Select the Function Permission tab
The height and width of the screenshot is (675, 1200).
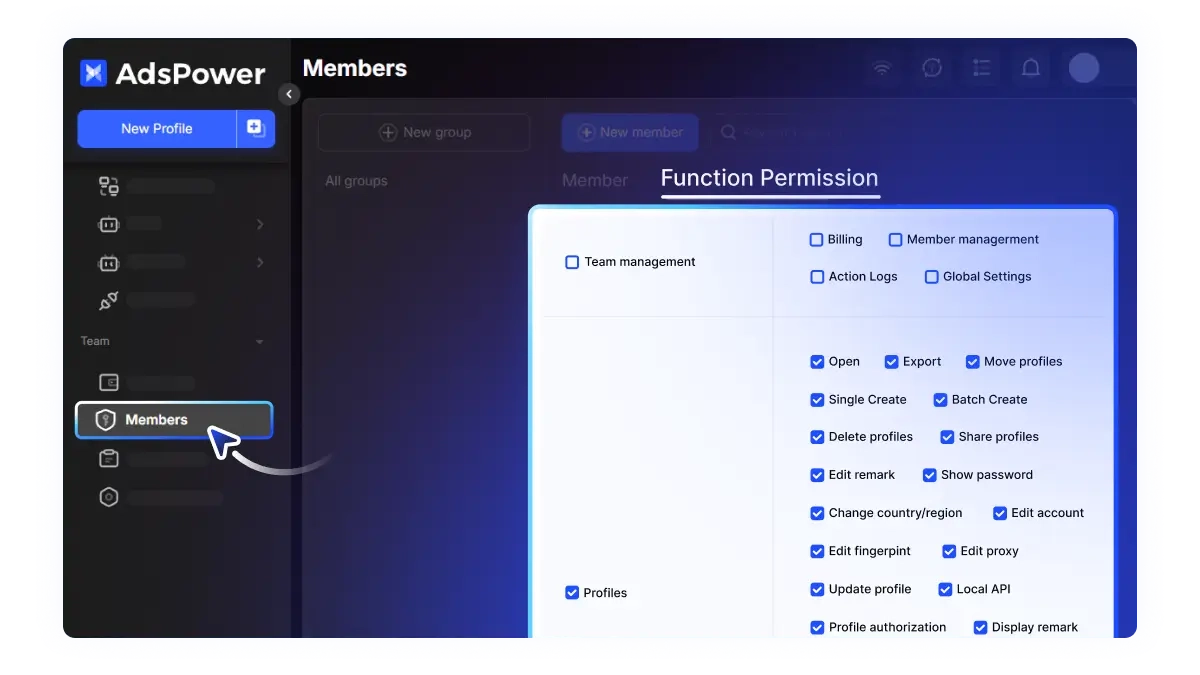[770, 178]
